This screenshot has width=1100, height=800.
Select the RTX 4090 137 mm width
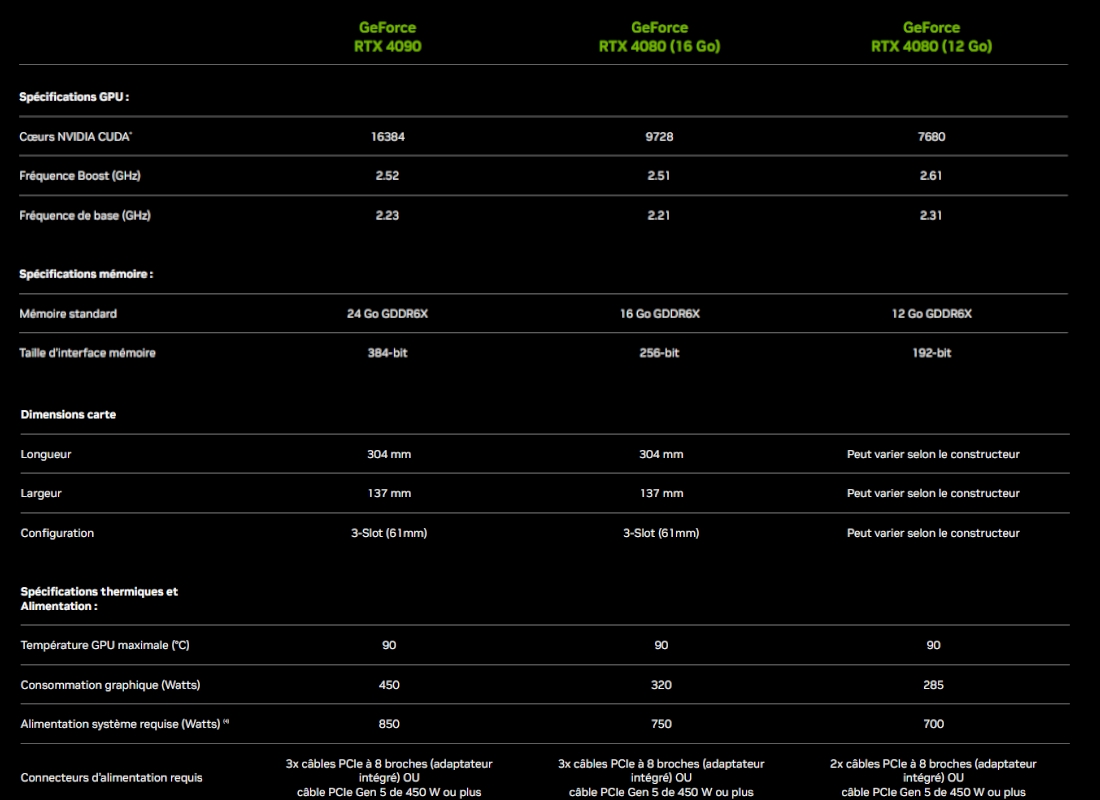[389, 493]
